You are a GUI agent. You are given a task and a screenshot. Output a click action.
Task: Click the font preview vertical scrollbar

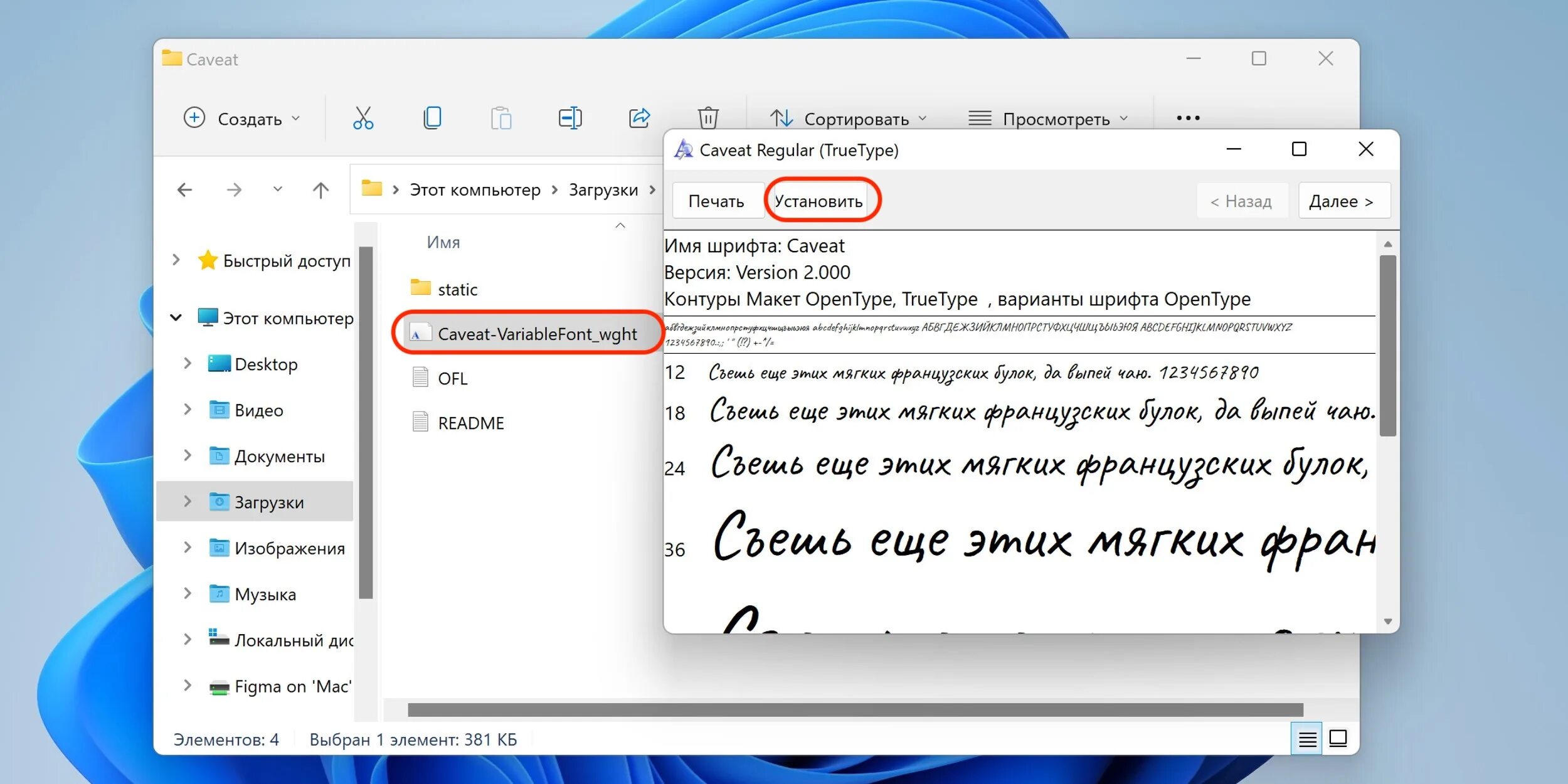pyautogui.click(x=1388, y=345)
